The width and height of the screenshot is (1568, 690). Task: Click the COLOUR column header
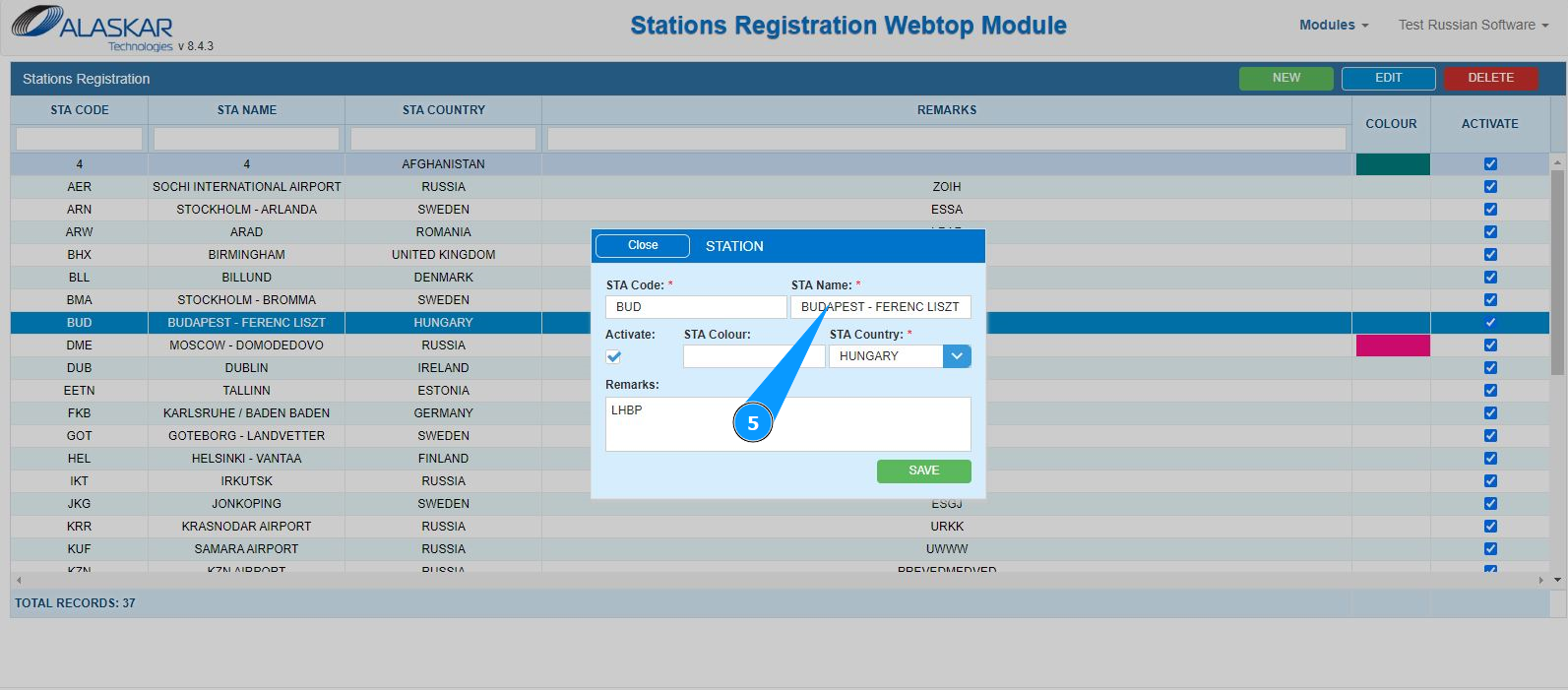tap(1391, 124)
